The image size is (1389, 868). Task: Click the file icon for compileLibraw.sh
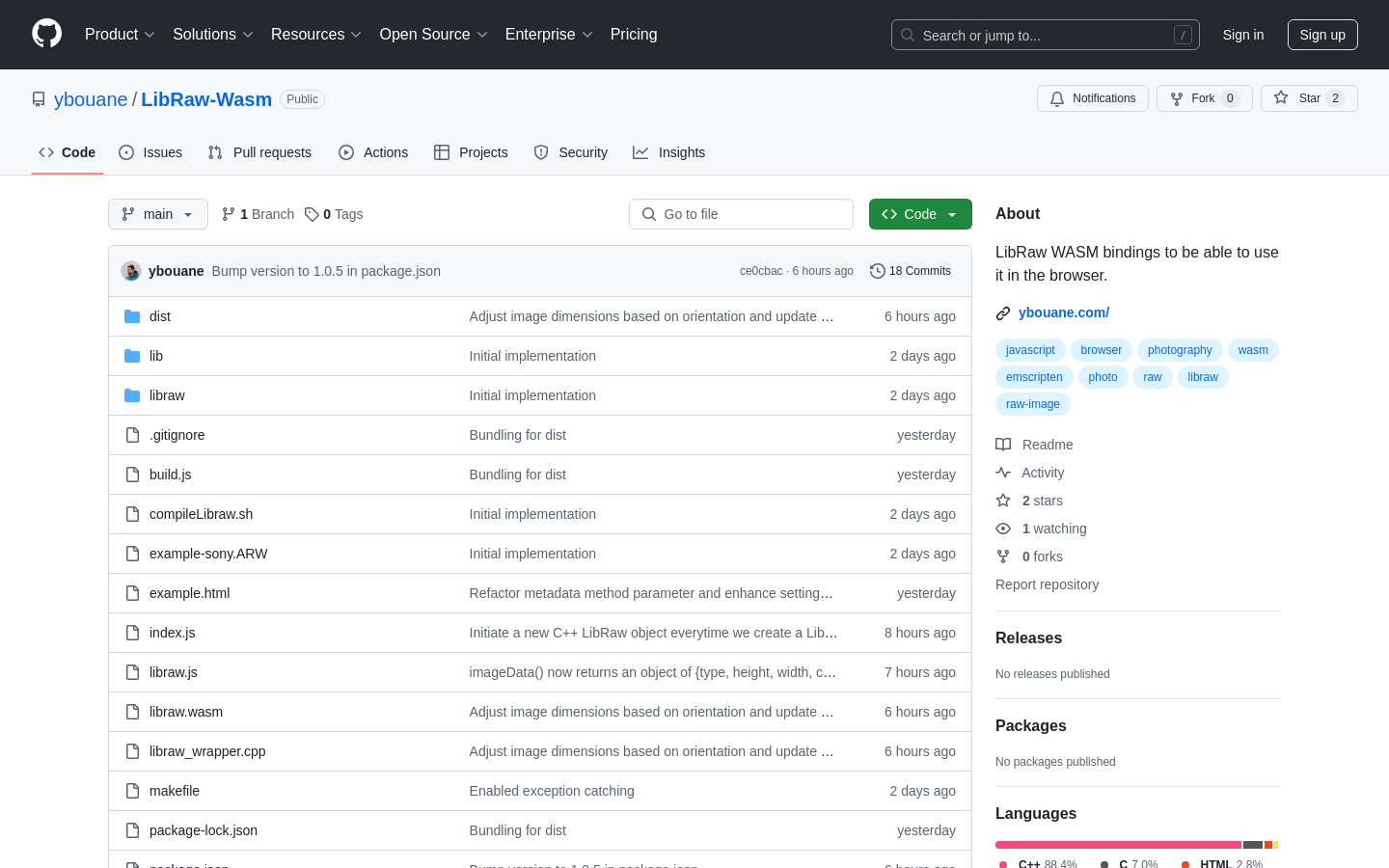click(x=132, y=514)
